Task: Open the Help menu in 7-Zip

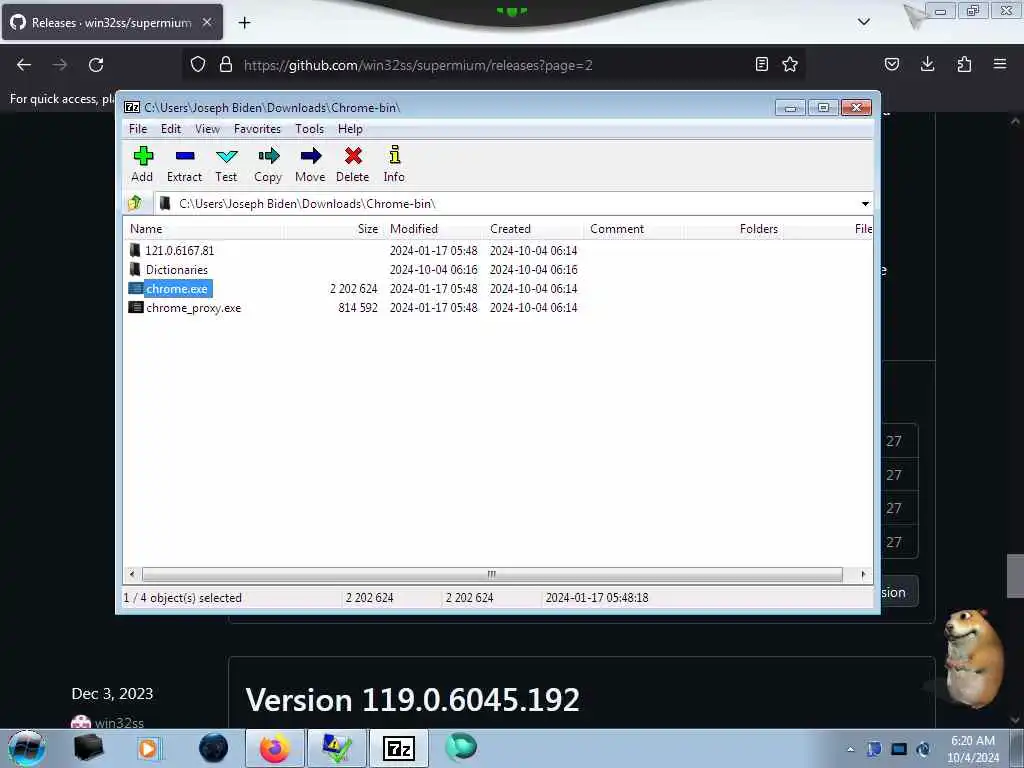Action: tap(350, 129)
